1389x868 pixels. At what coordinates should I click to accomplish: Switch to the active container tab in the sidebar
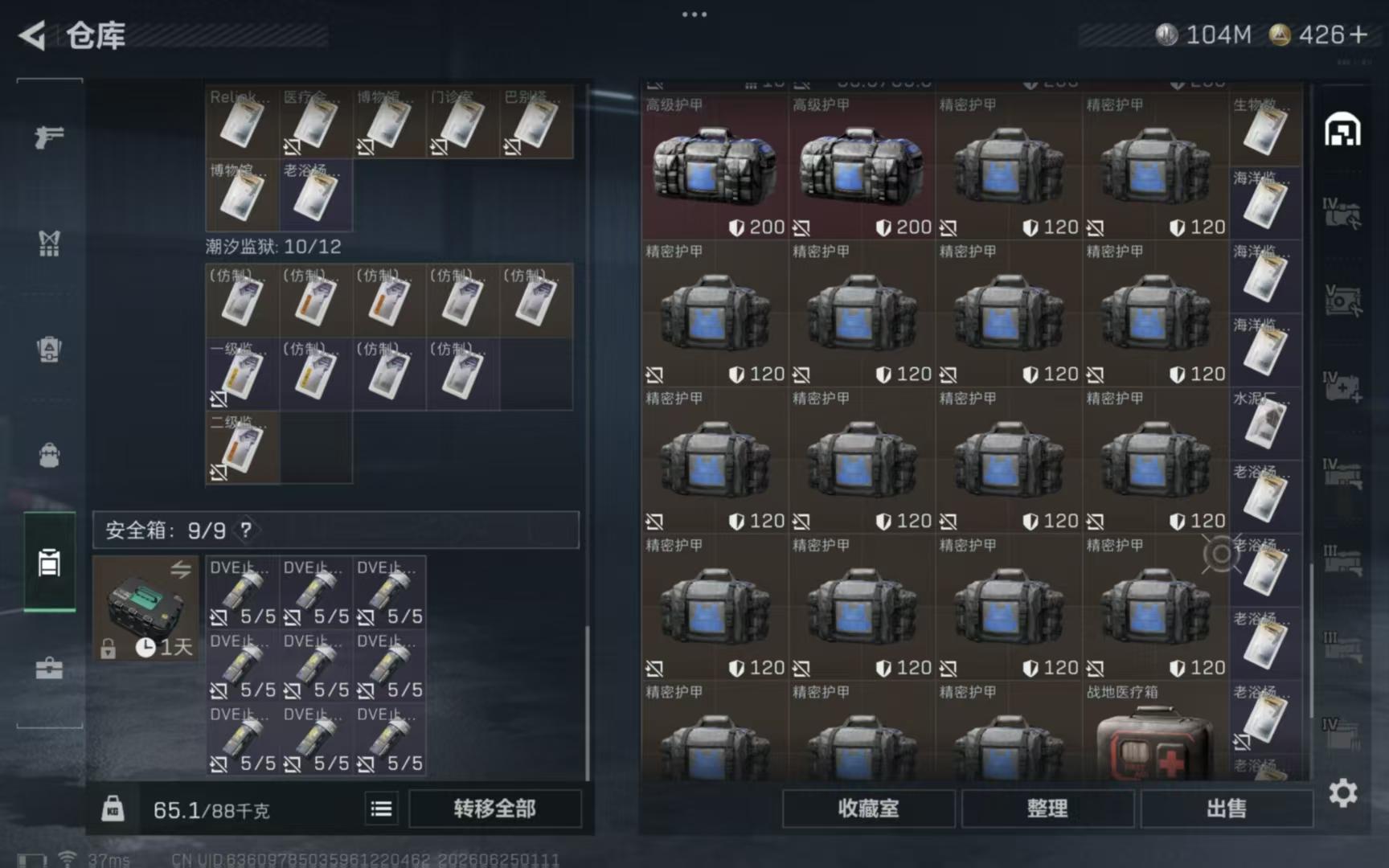point(49,563)
